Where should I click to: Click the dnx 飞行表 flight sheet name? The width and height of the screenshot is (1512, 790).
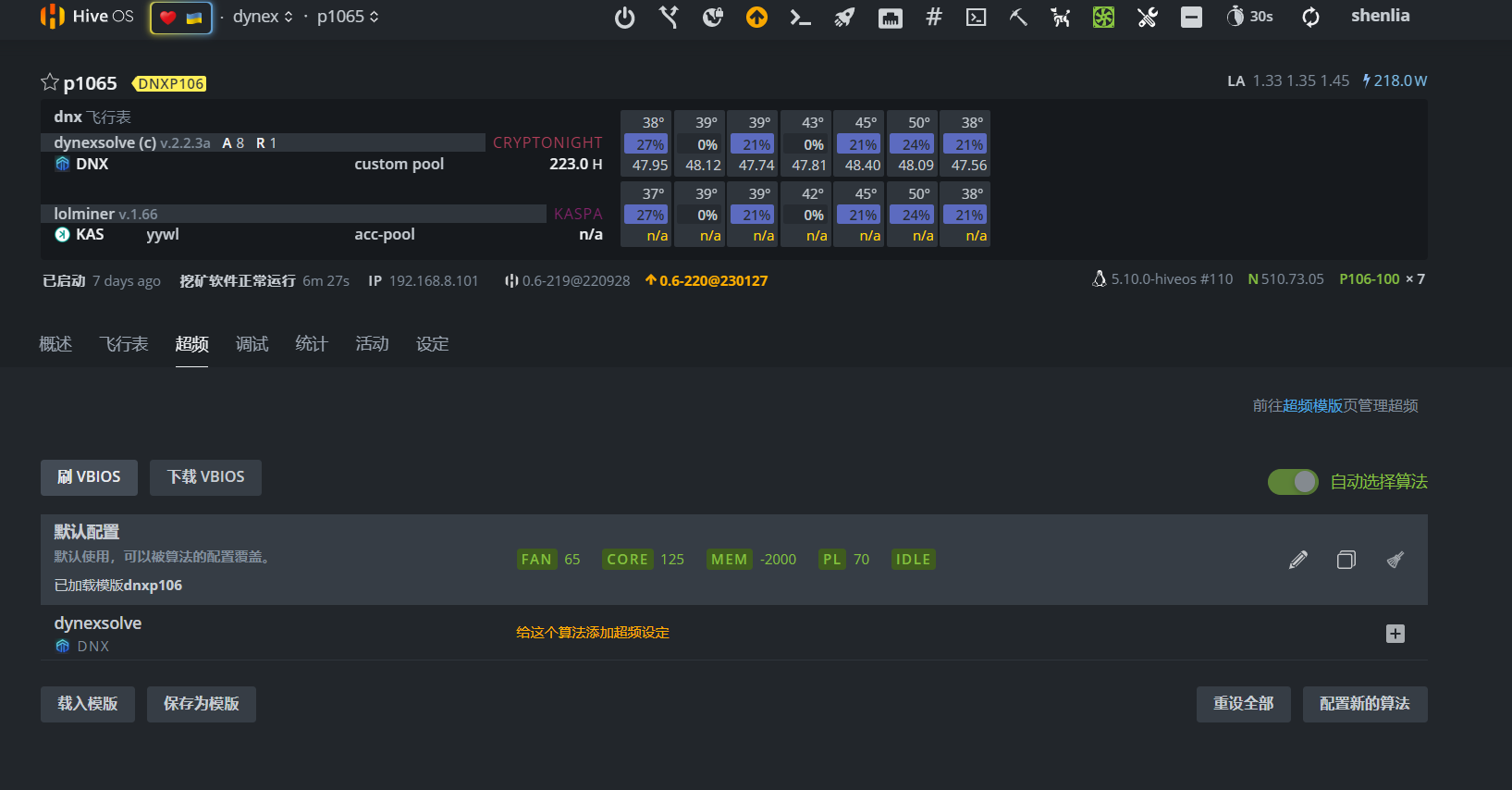point(92,117)
